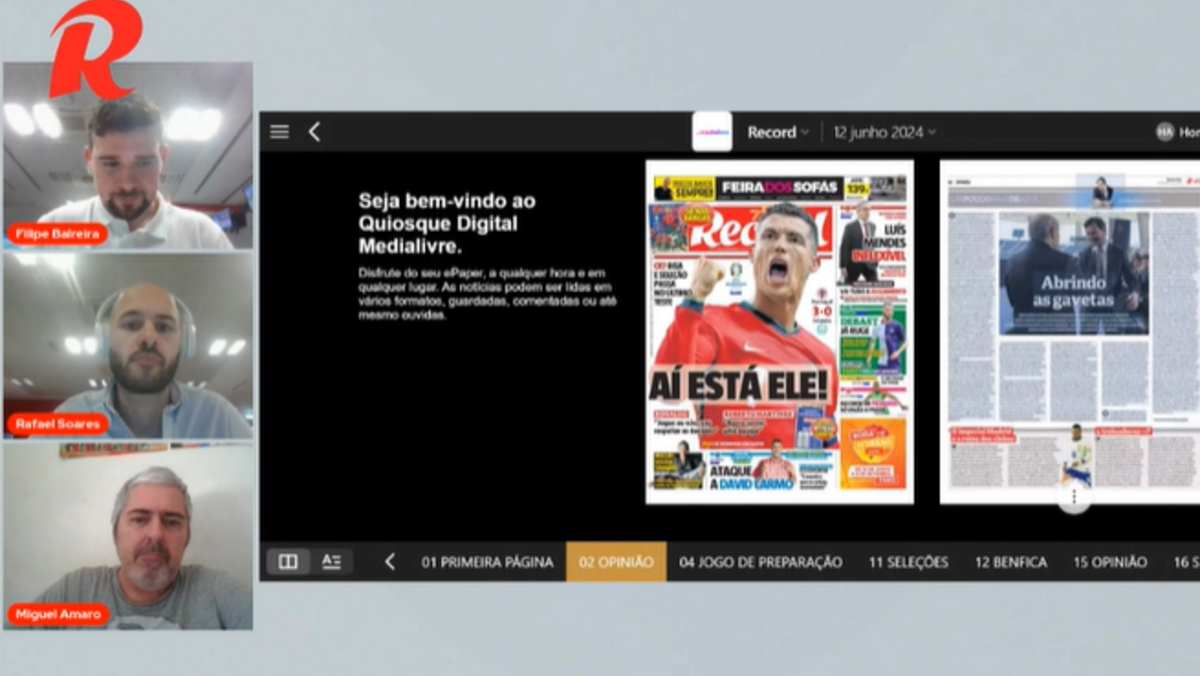
Task: Open the 12 Benfica section
Action: pos(1011,562)
